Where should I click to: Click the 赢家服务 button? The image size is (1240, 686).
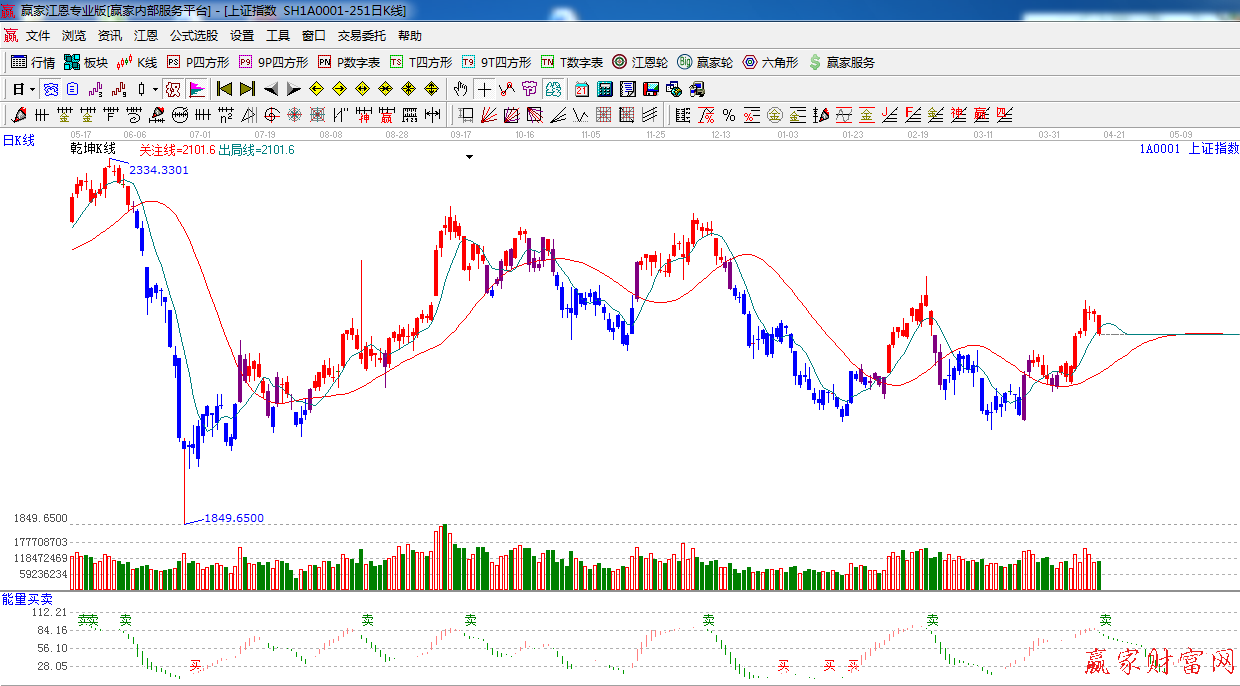(x=841, y=62)
